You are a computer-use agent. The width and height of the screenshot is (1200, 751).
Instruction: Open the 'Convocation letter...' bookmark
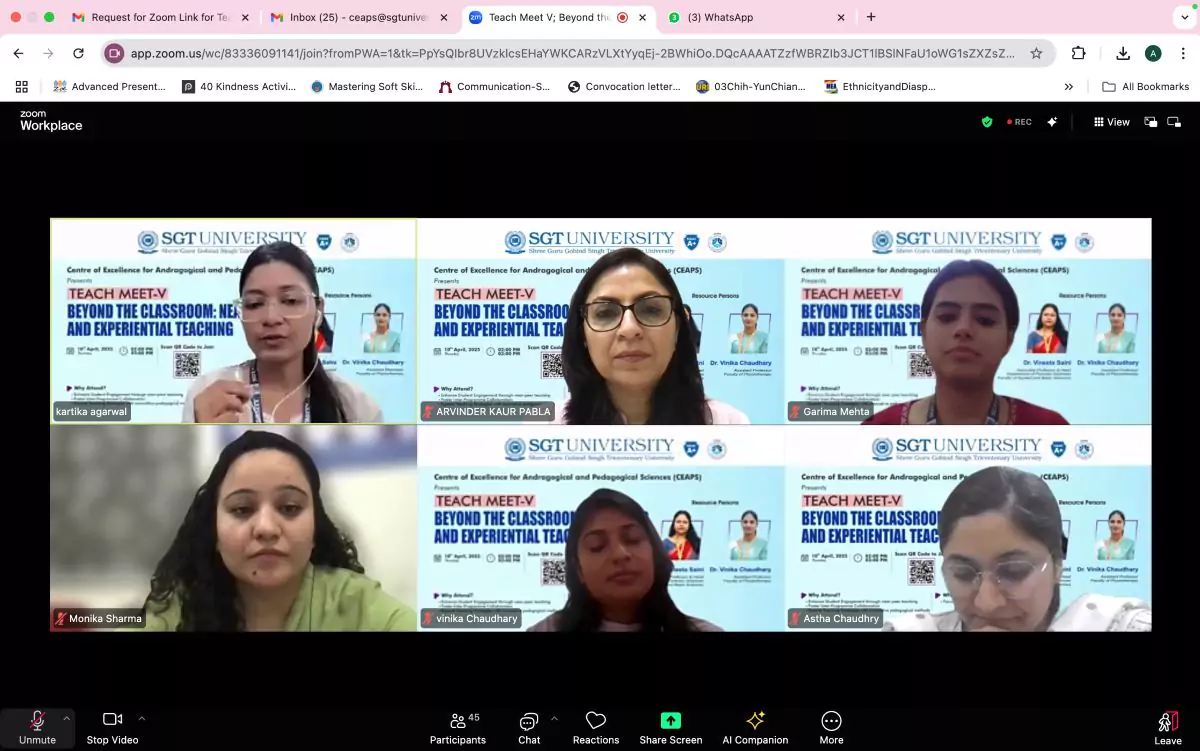[624, 87]
